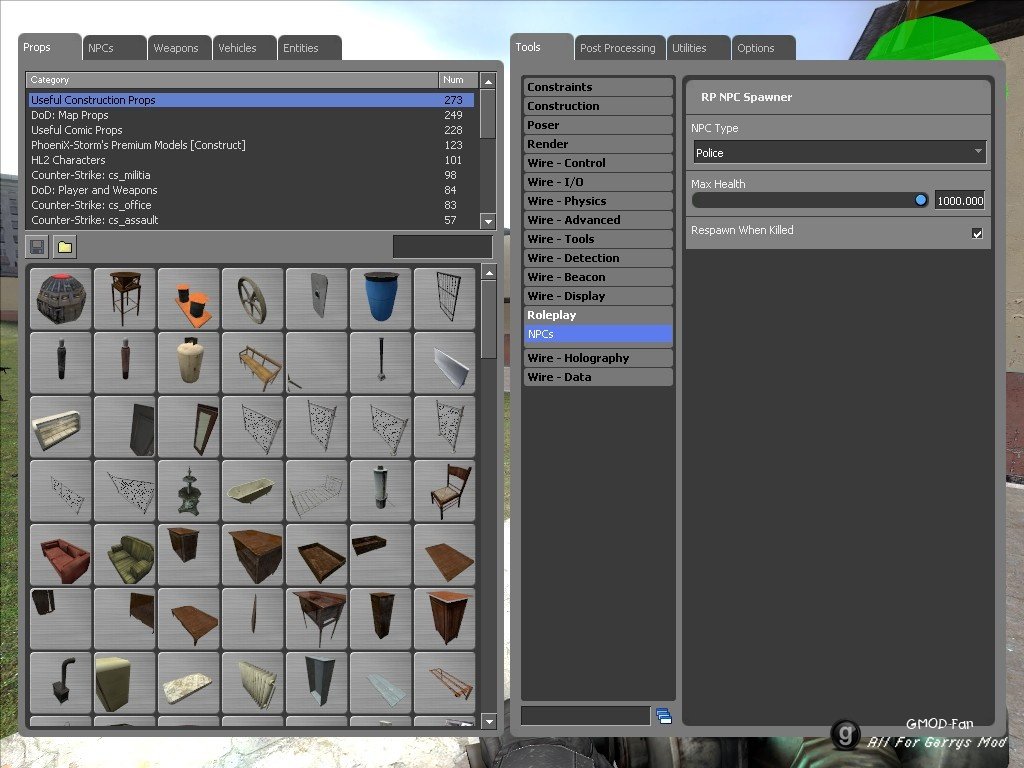
Task: Expand the Wire - Data category
Action: 598,377
